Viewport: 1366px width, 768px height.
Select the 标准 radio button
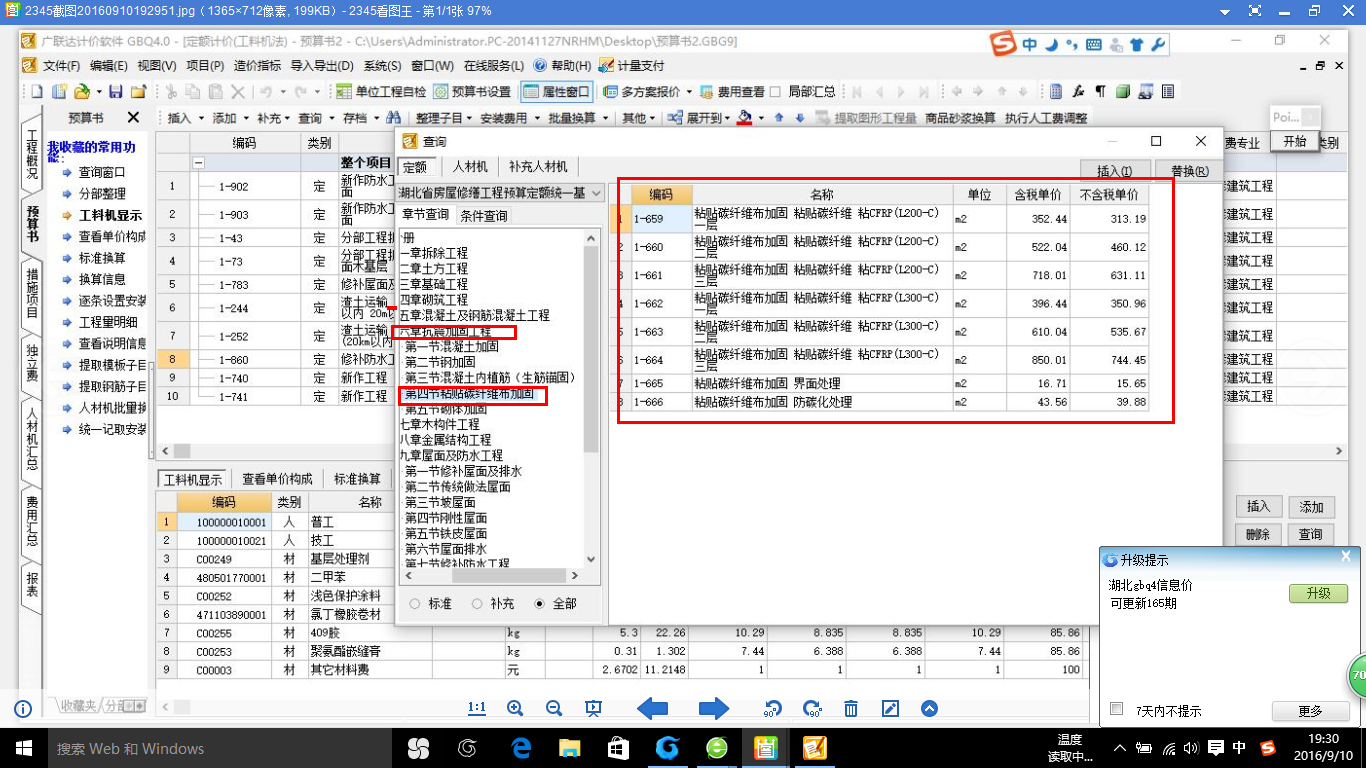[415, 604]
